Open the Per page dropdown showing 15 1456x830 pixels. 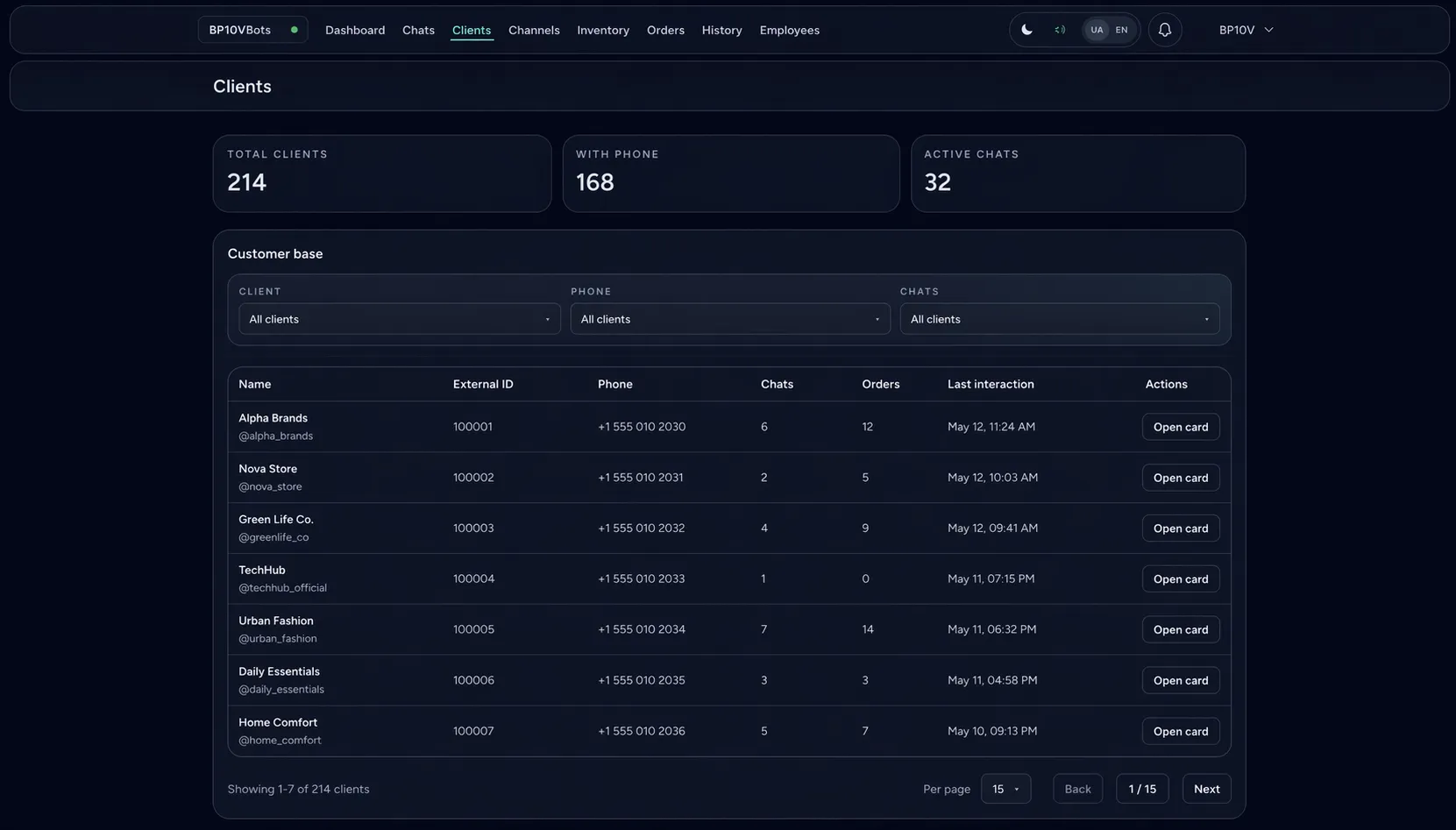click(1005, 789)
